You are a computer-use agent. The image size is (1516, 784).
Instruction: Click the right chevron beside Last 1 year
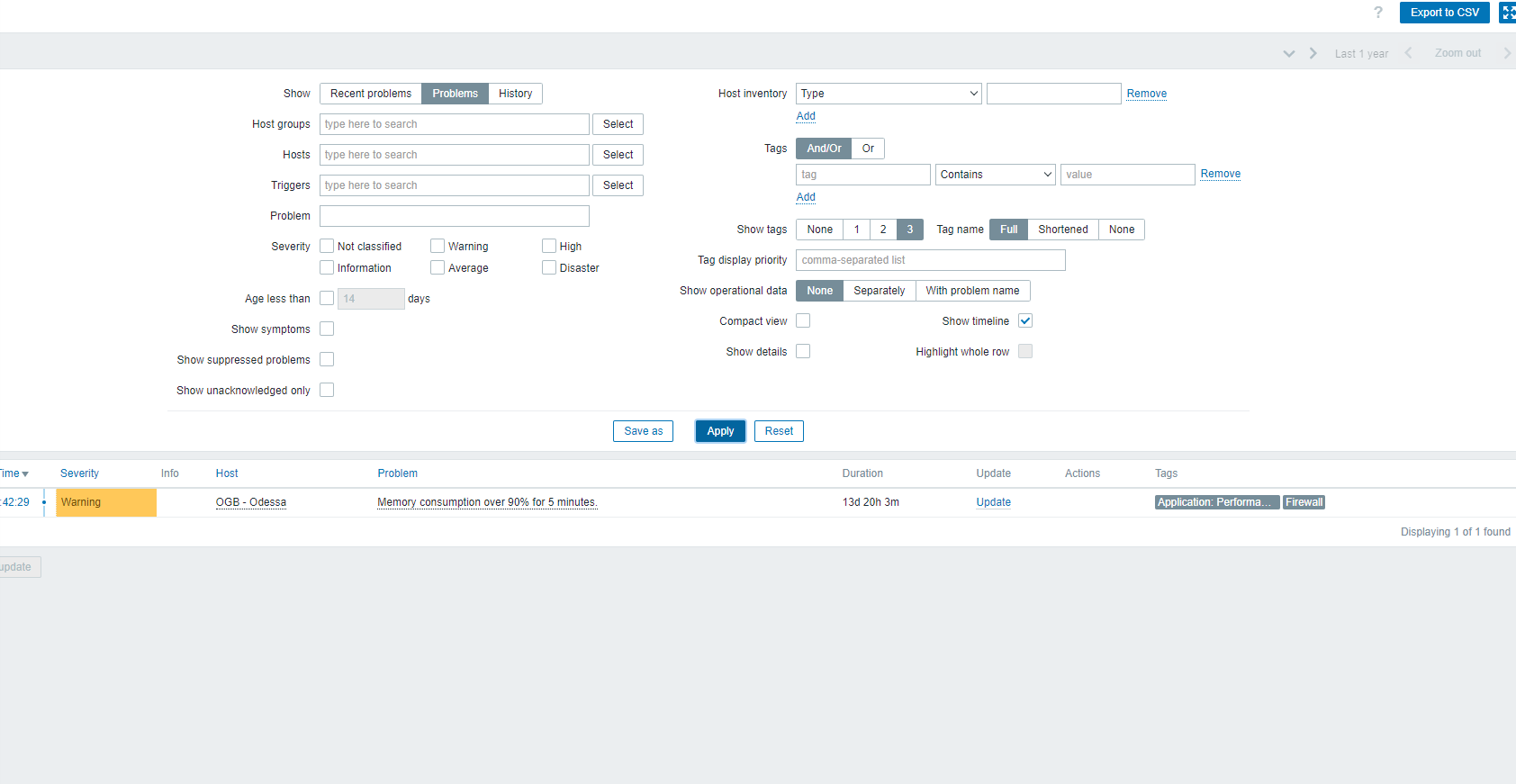click(1313, 53)
